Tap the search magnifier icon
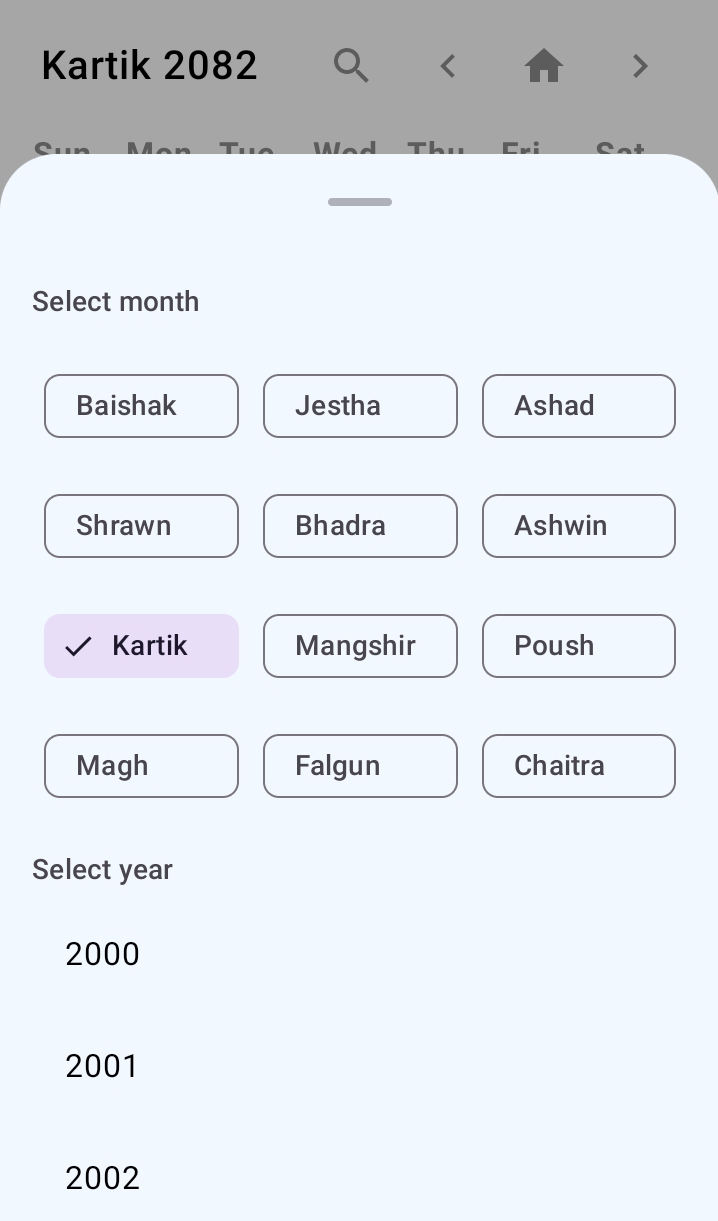Screen dimensions: 718x1221 click(351, 66)
